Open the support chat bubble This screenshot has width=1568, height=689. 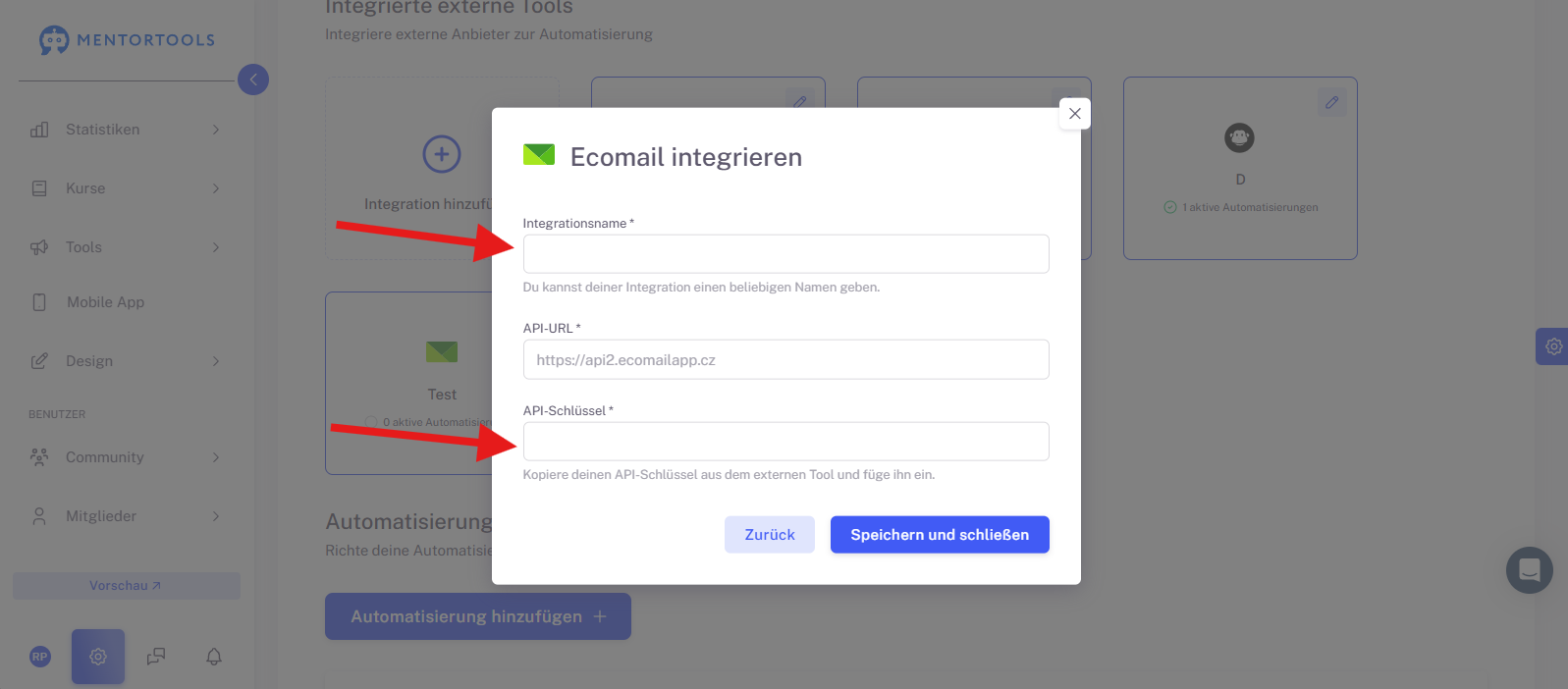[x=1529, y=570]
